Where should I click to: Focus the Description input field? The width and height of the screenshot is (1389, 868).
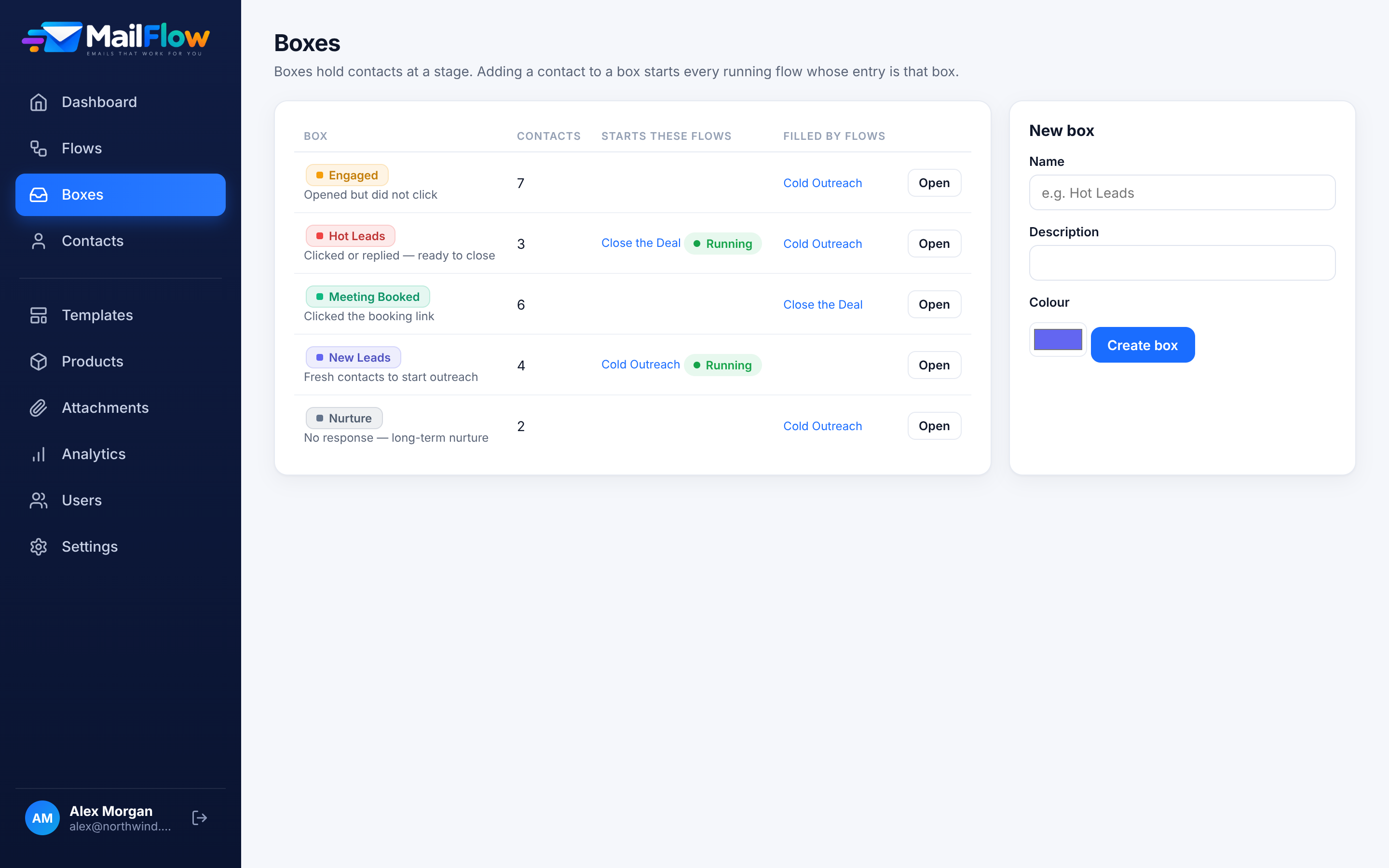pos(1182,263)
